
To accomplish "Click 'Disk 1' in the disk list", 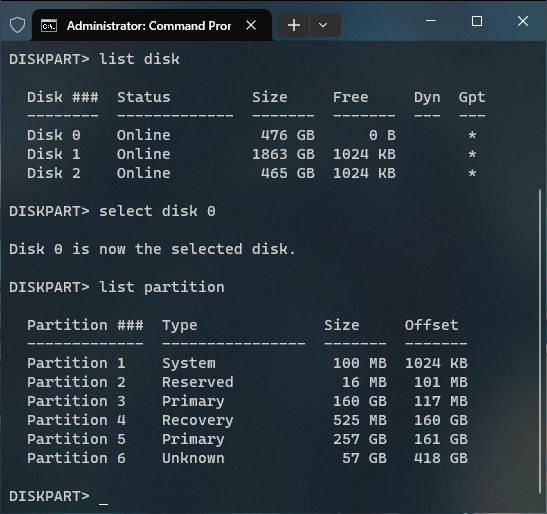I will (x=54, y=154).
